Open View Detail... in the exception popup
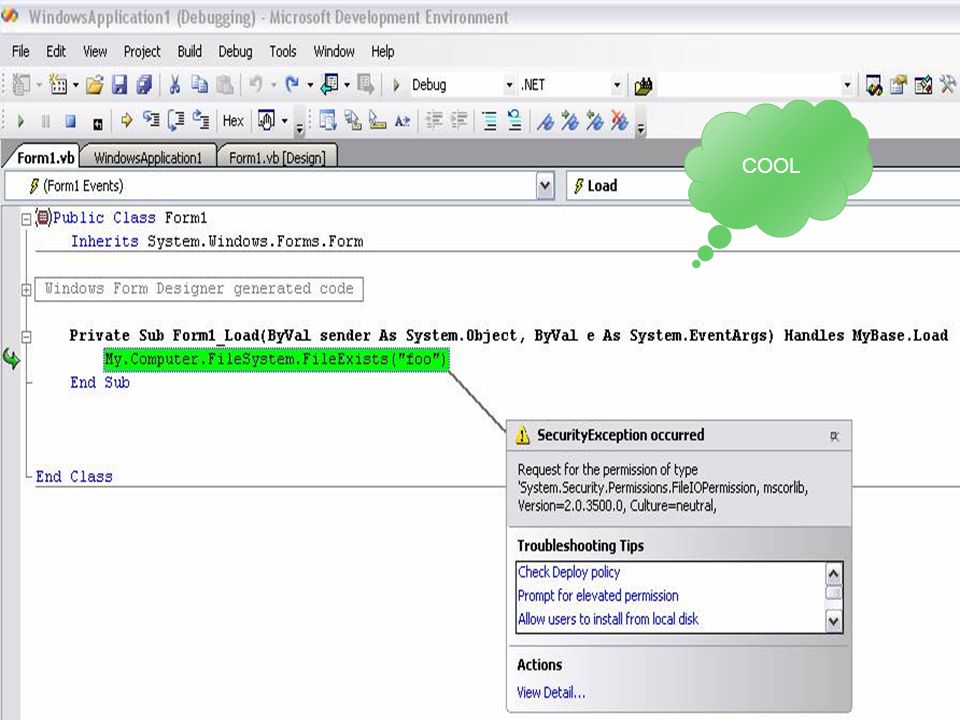The image size is (960, 720). click(x=551, y=692)
